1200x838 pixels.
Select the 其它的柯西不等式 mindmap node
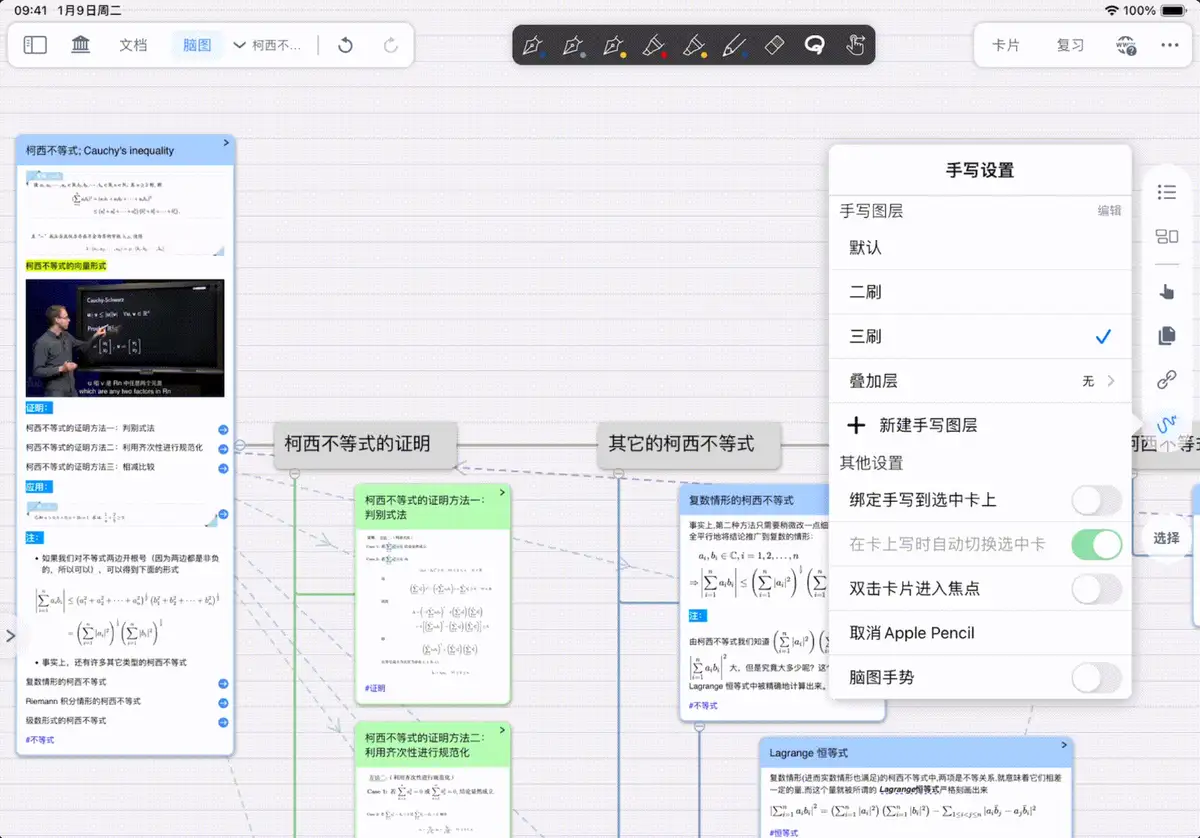(689, 444)
